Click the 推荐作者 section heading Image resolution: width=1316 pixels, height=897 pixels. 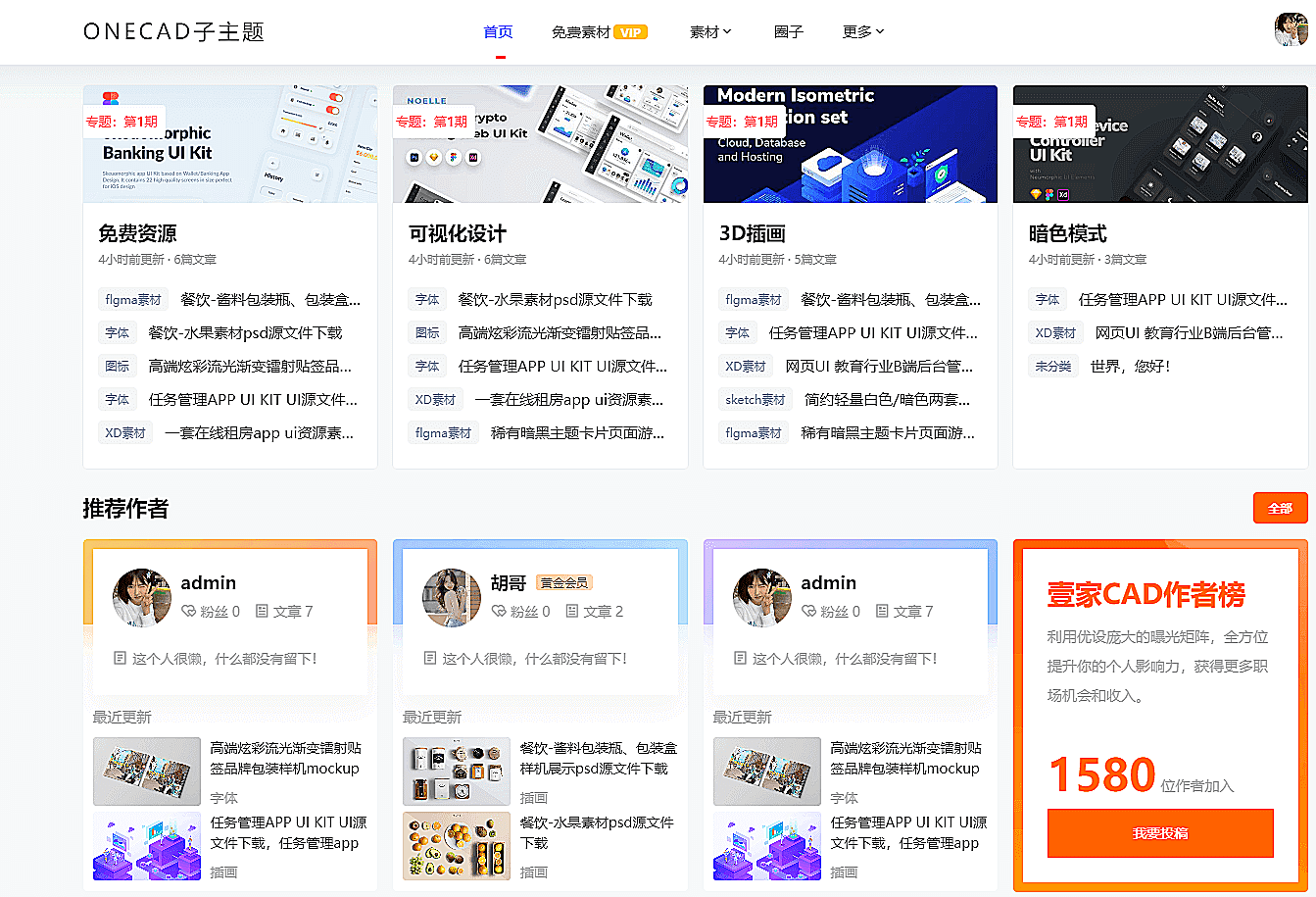click(x=125, y=509)
